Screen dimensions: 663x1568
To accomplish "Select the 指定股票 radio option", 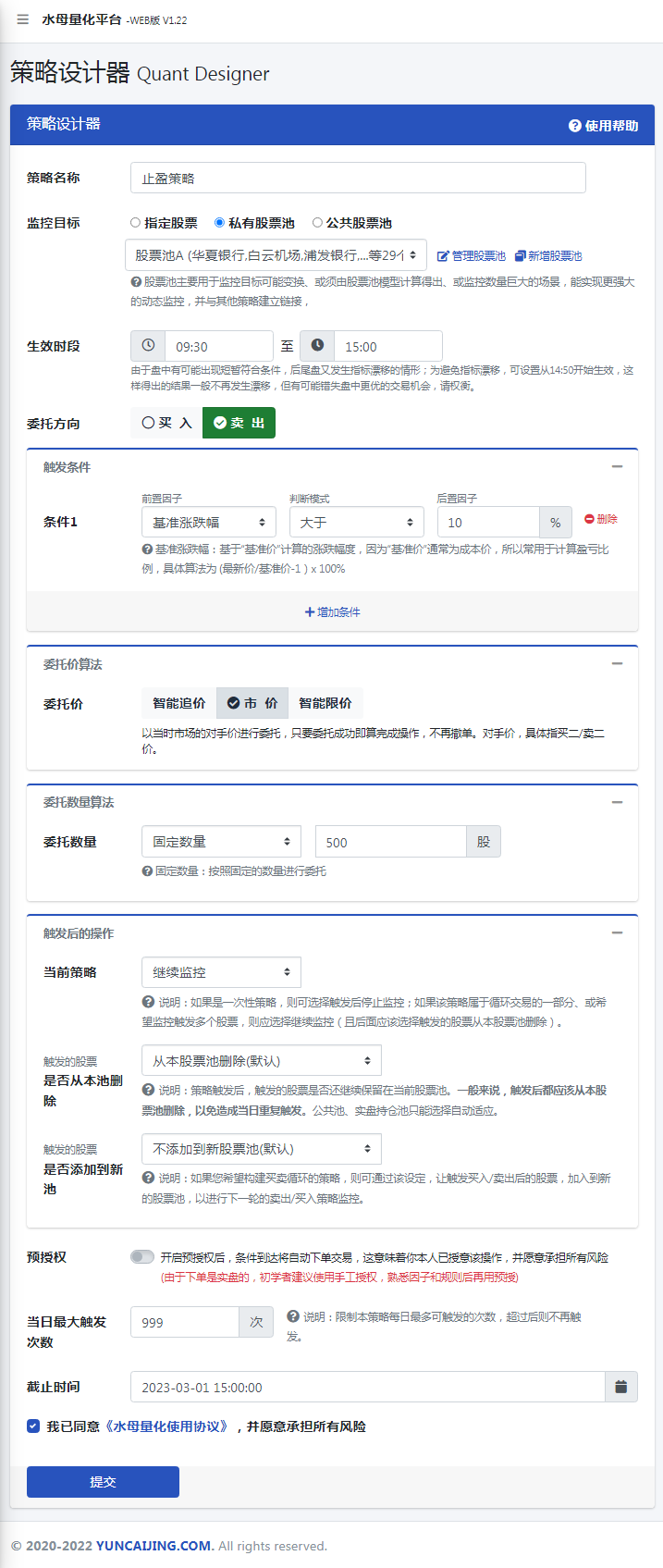I will 136,223.
